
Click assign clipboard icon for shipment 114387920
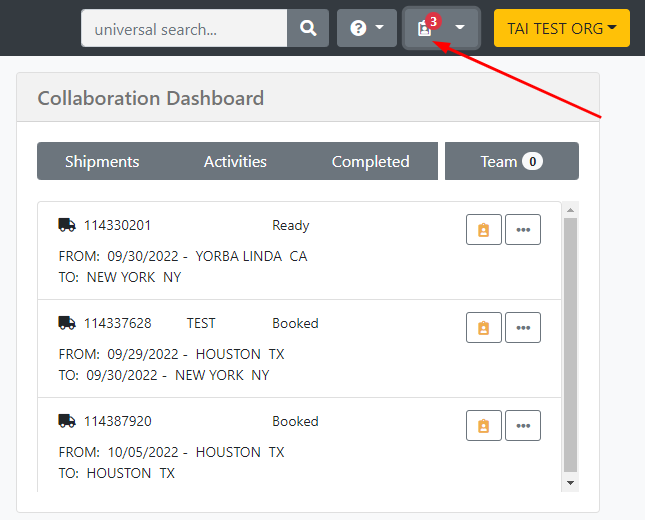tap(484, 425)
